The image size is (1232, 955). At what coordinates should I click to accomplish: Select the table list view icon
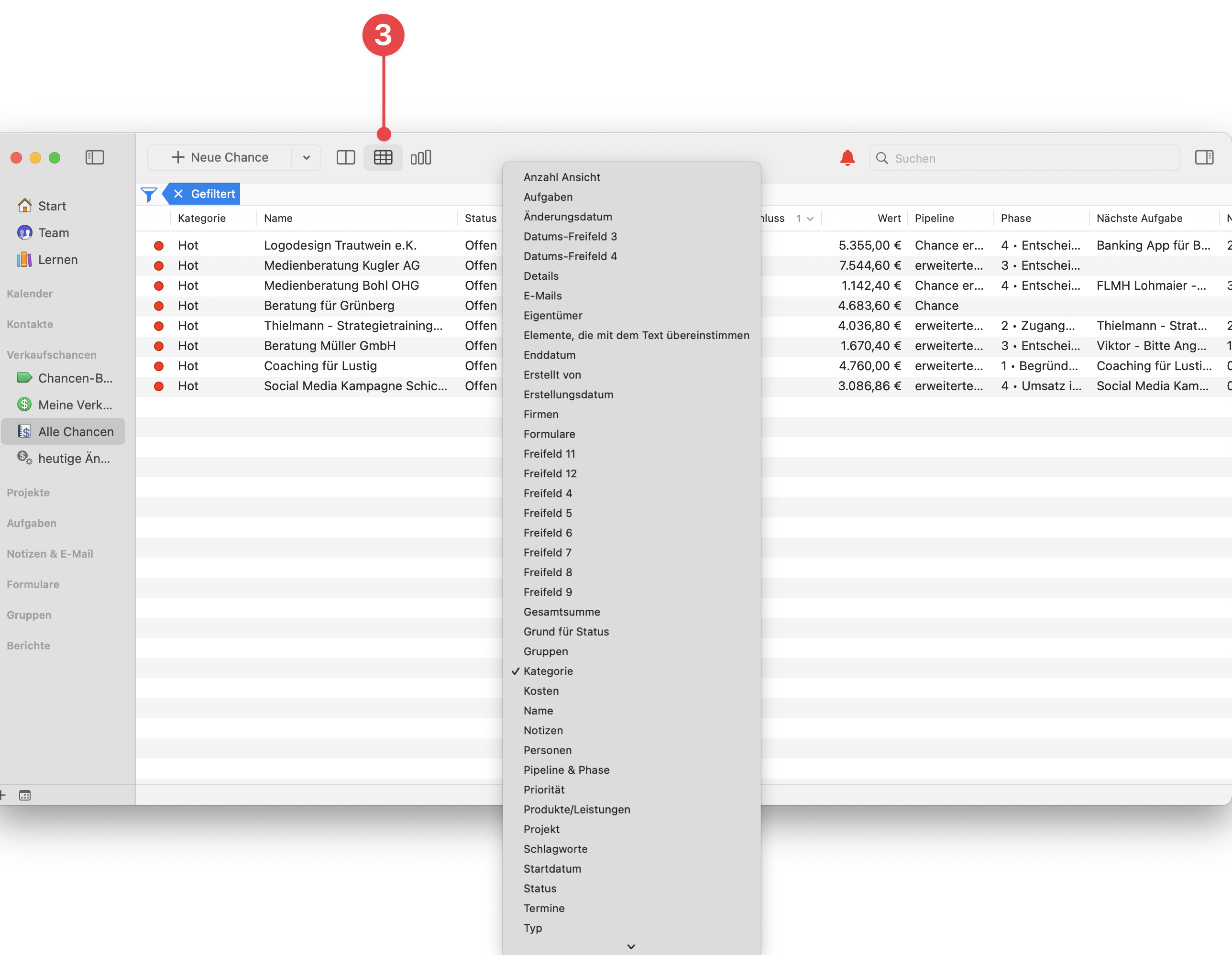383,157
